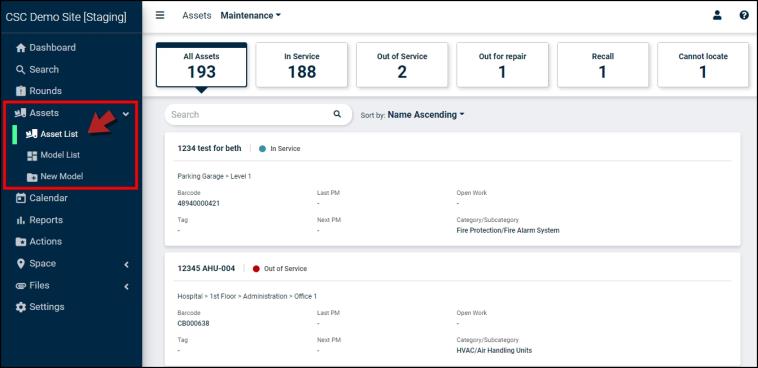Open the Sort by Name Ascending dropdown
This screenshot has width=758, height=368.
[426, 115]
